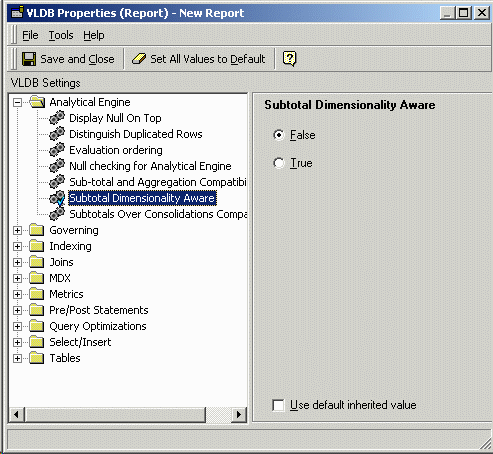Click the Joins folder icon

coord(36,262)
